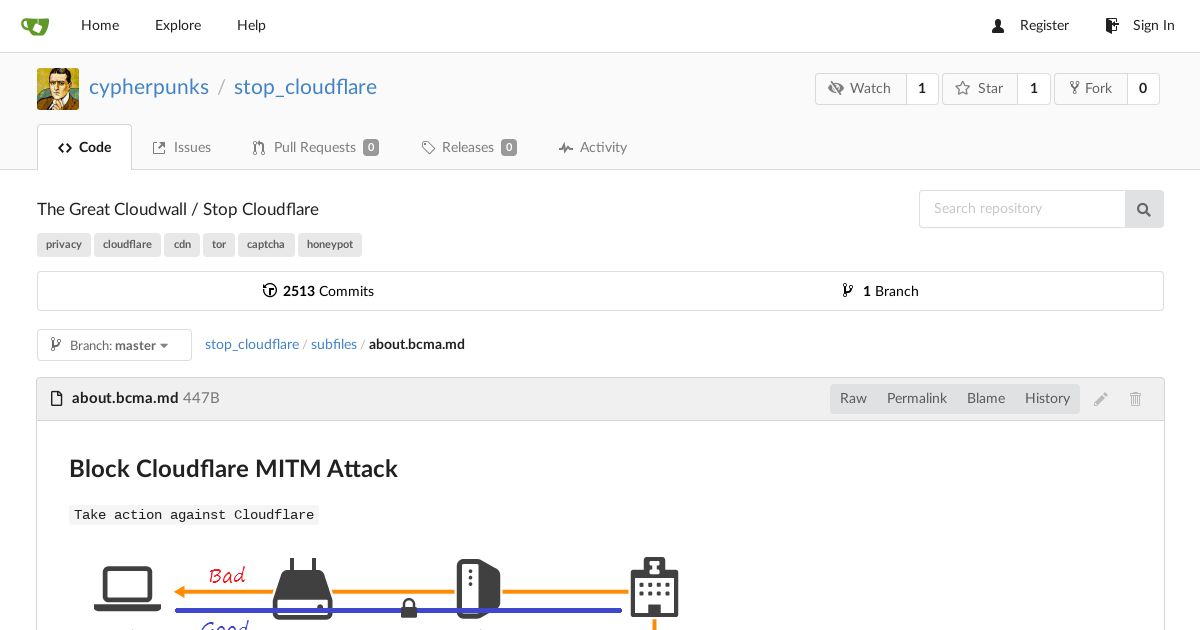The height and width of the screenshot is (630, 1200).
Task: Open the 1 Branch link
Action: (x=881, y=291)
